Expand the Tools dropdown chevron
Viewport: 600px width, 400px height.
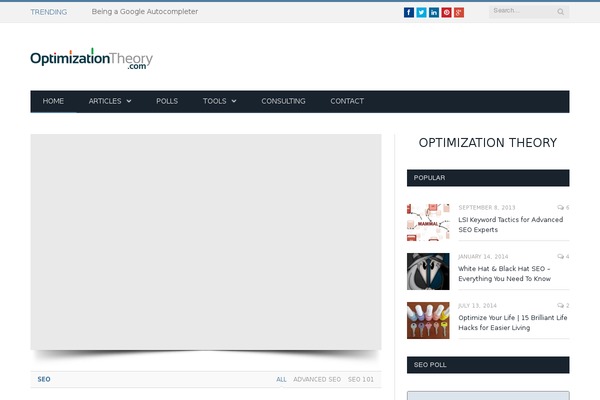click(234, 101)
